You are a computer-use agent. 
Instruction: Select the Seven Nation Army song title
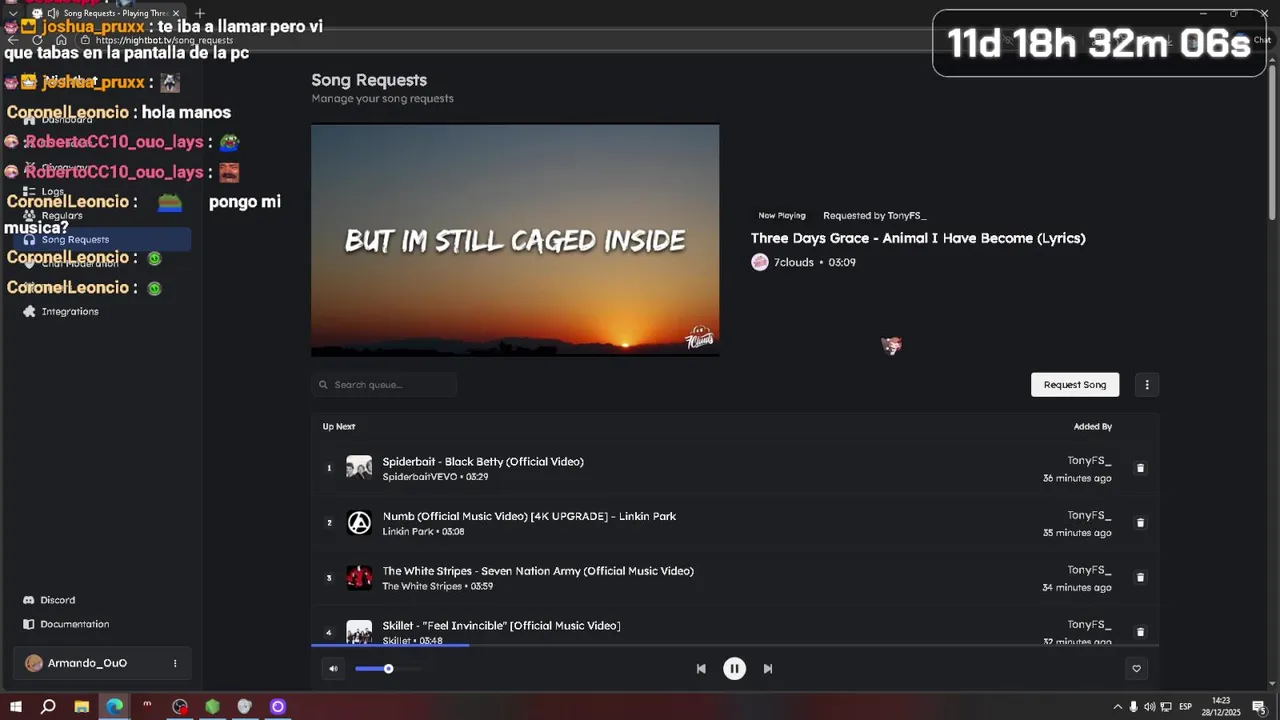point(538,571)
